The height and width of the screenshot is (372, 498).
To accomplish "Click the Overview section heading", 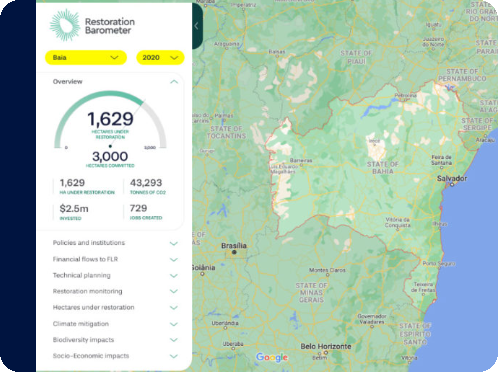I will 67,82.
